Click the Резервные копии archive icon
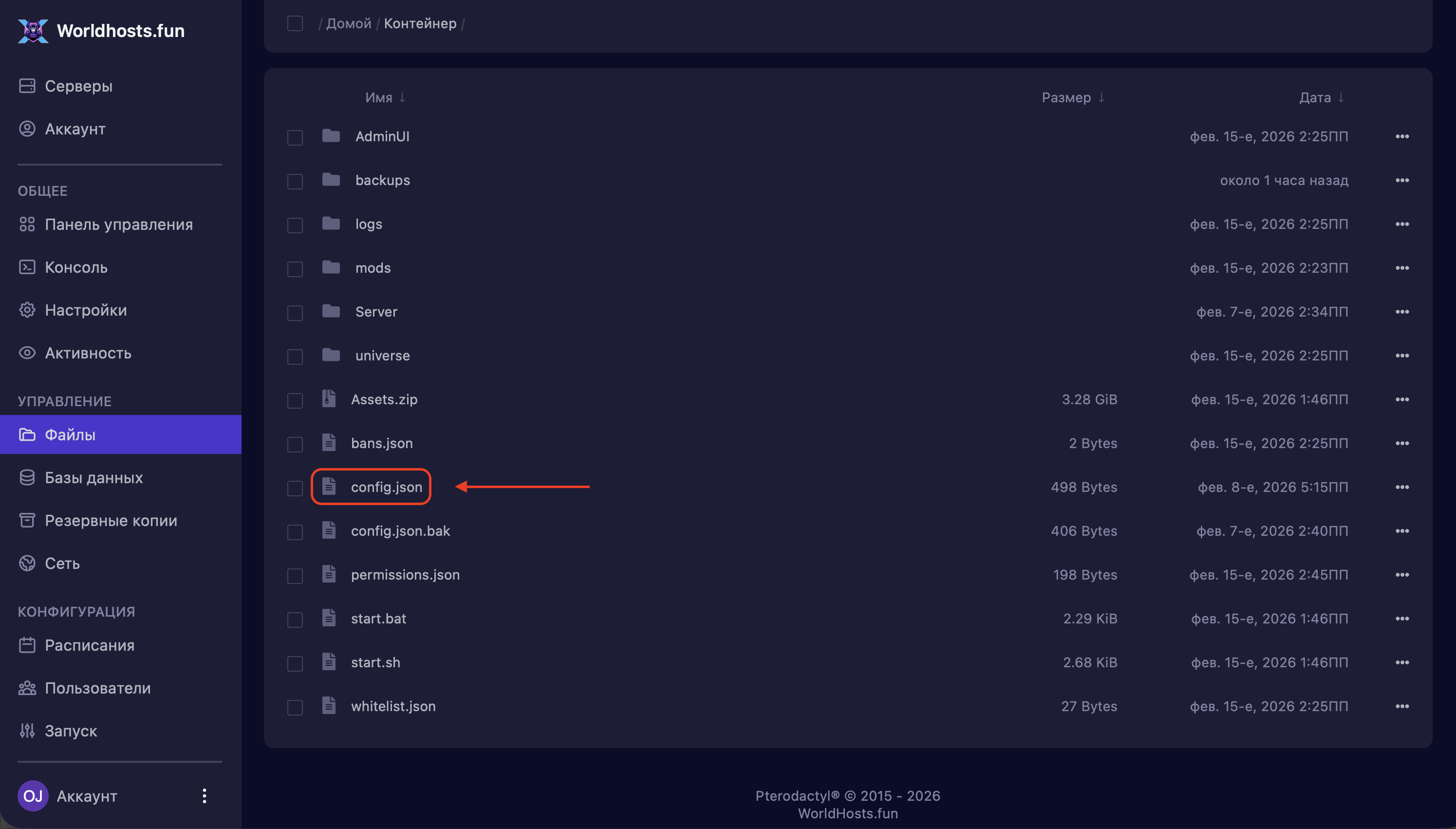 [x=27, y=520]
